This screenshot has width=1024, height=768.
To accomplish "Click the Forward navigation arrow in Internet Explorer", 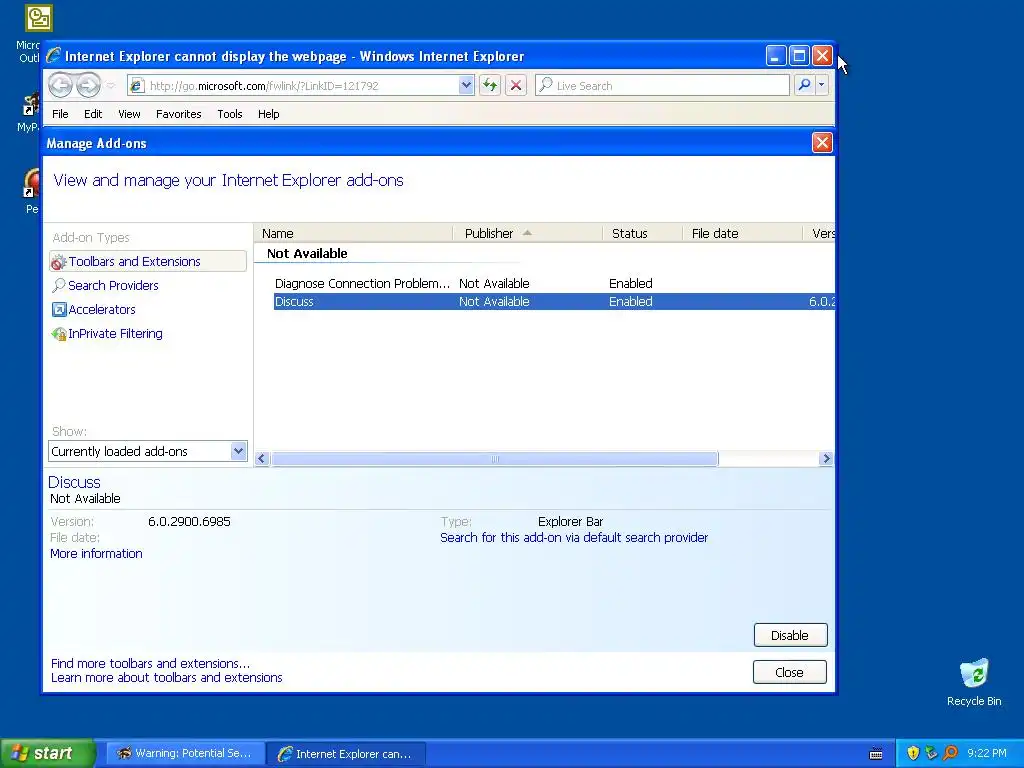I will pyautogui.click(x=88, y=85).
